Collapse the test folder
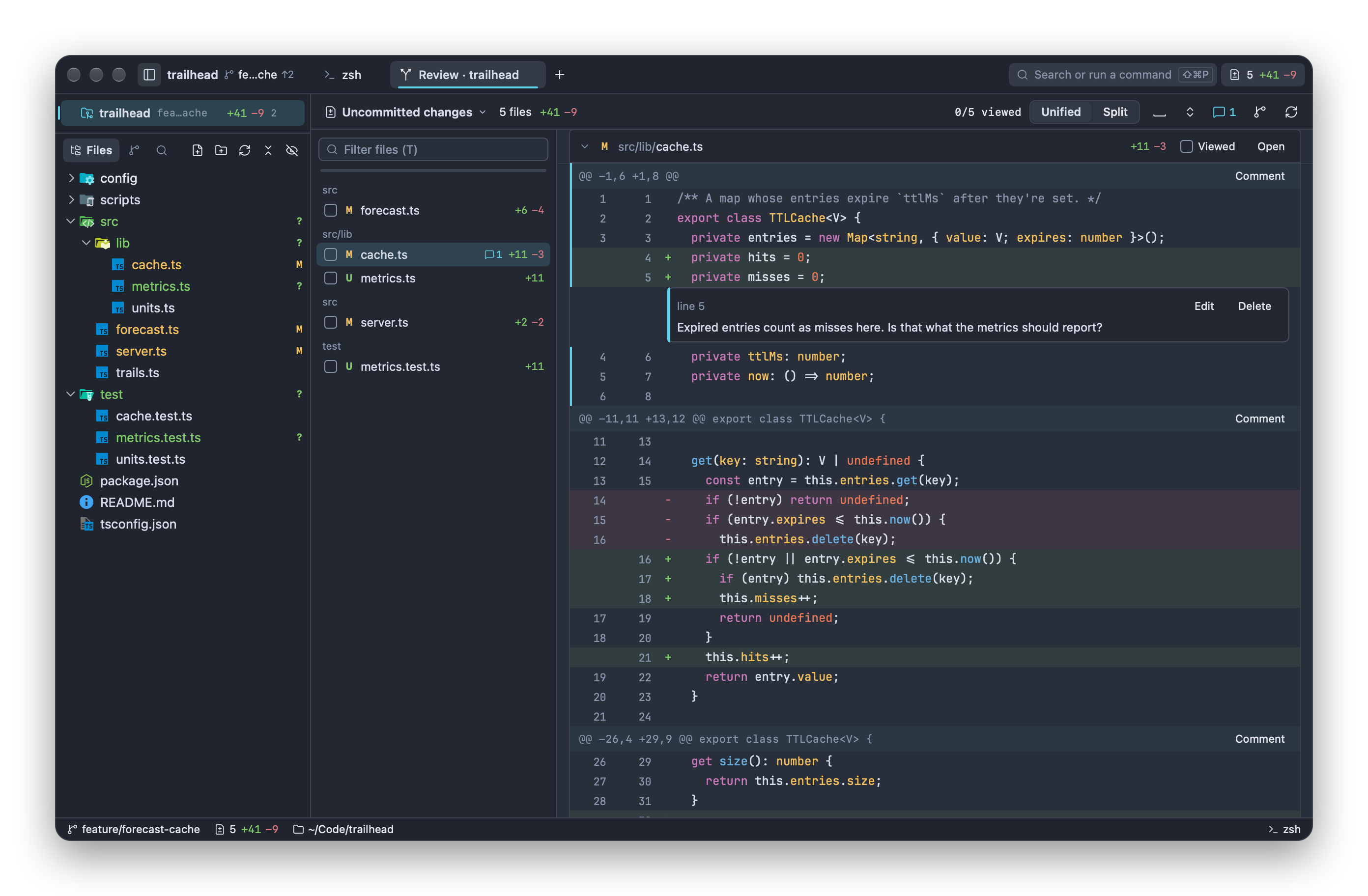The height and width of the screenshot is (896, 1368). point(71,394)
